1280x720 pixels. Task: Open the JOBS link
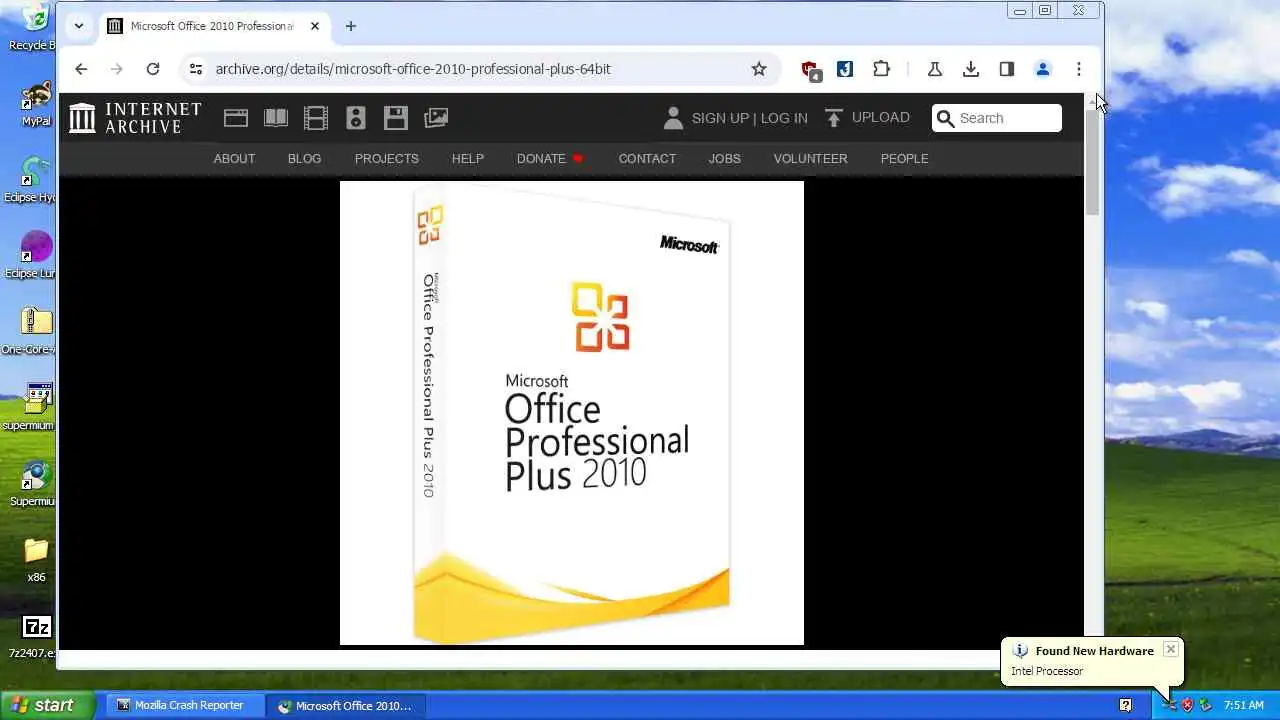(x=724, y=158)
